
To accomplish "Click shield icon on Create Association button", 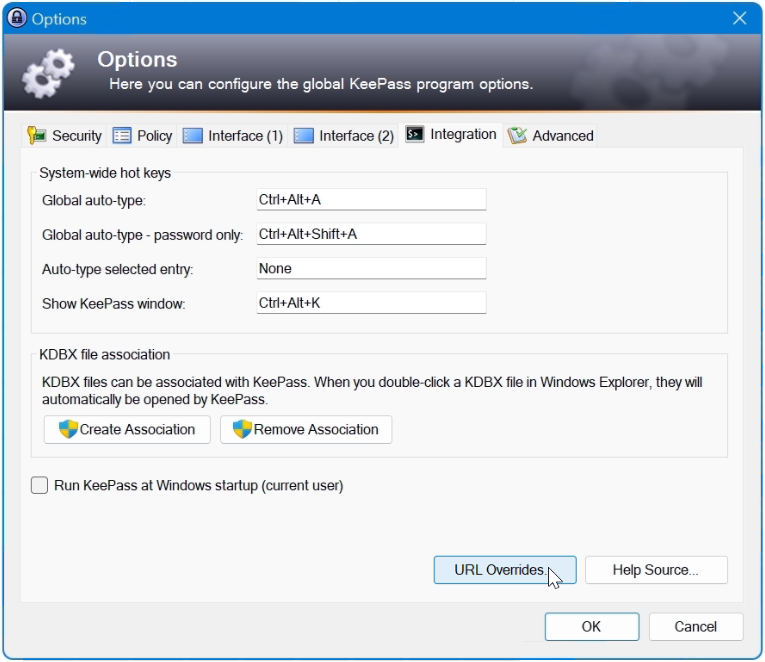I will (68, 429).
